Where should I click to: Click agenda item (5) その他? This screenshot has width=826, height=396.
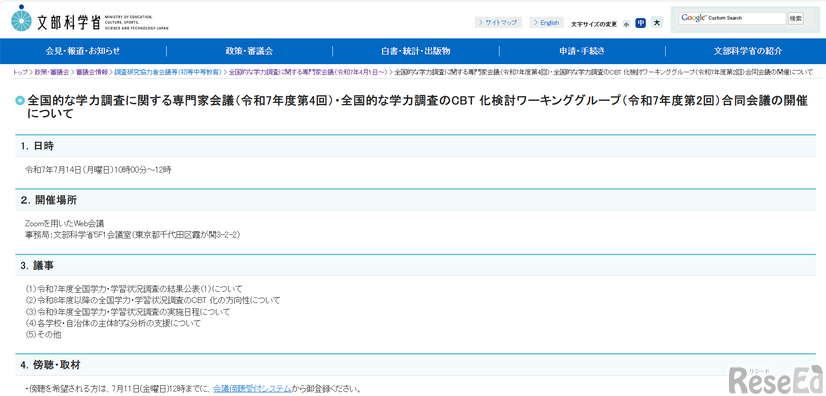click(x=43, y=335)
